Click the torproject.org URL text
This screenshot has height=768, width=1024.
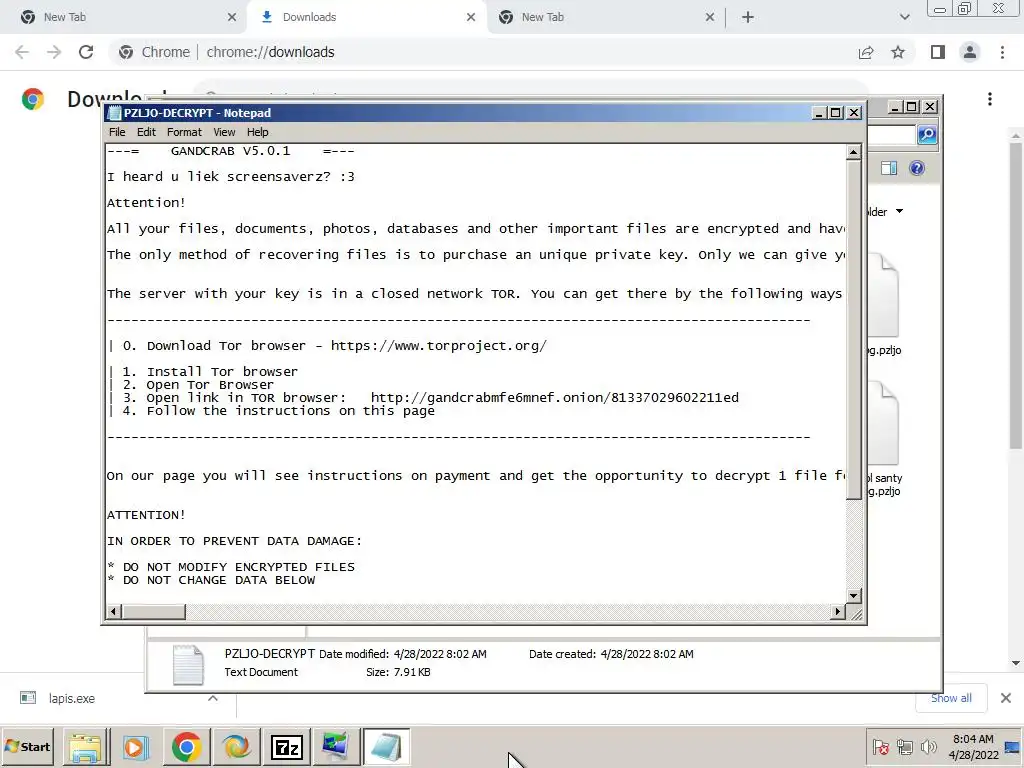pyautogui.click(x=438, y=345)
